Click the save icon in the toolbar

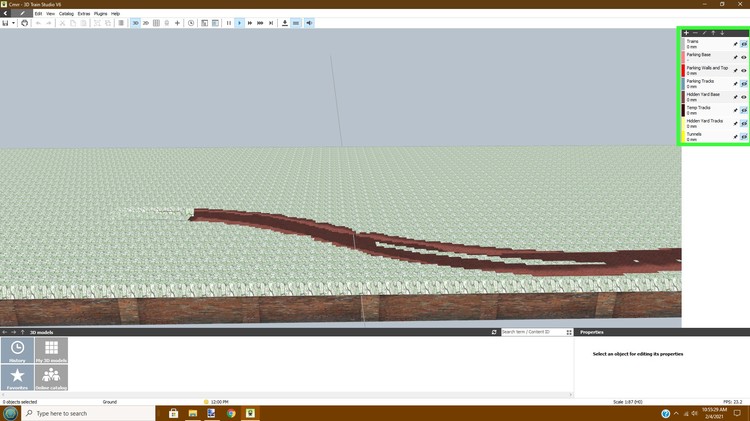(5, 23)
